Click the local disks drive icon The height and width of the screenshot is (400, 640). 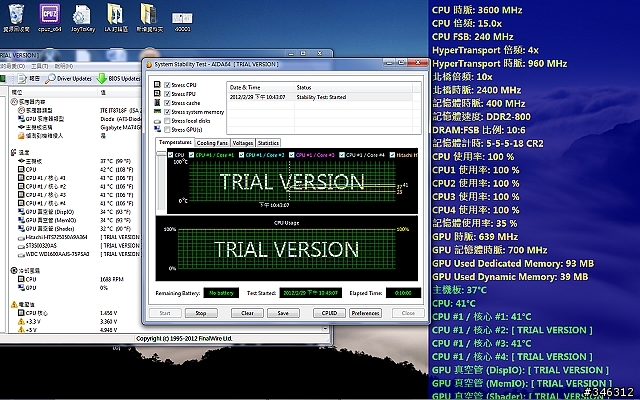(157, 121)
